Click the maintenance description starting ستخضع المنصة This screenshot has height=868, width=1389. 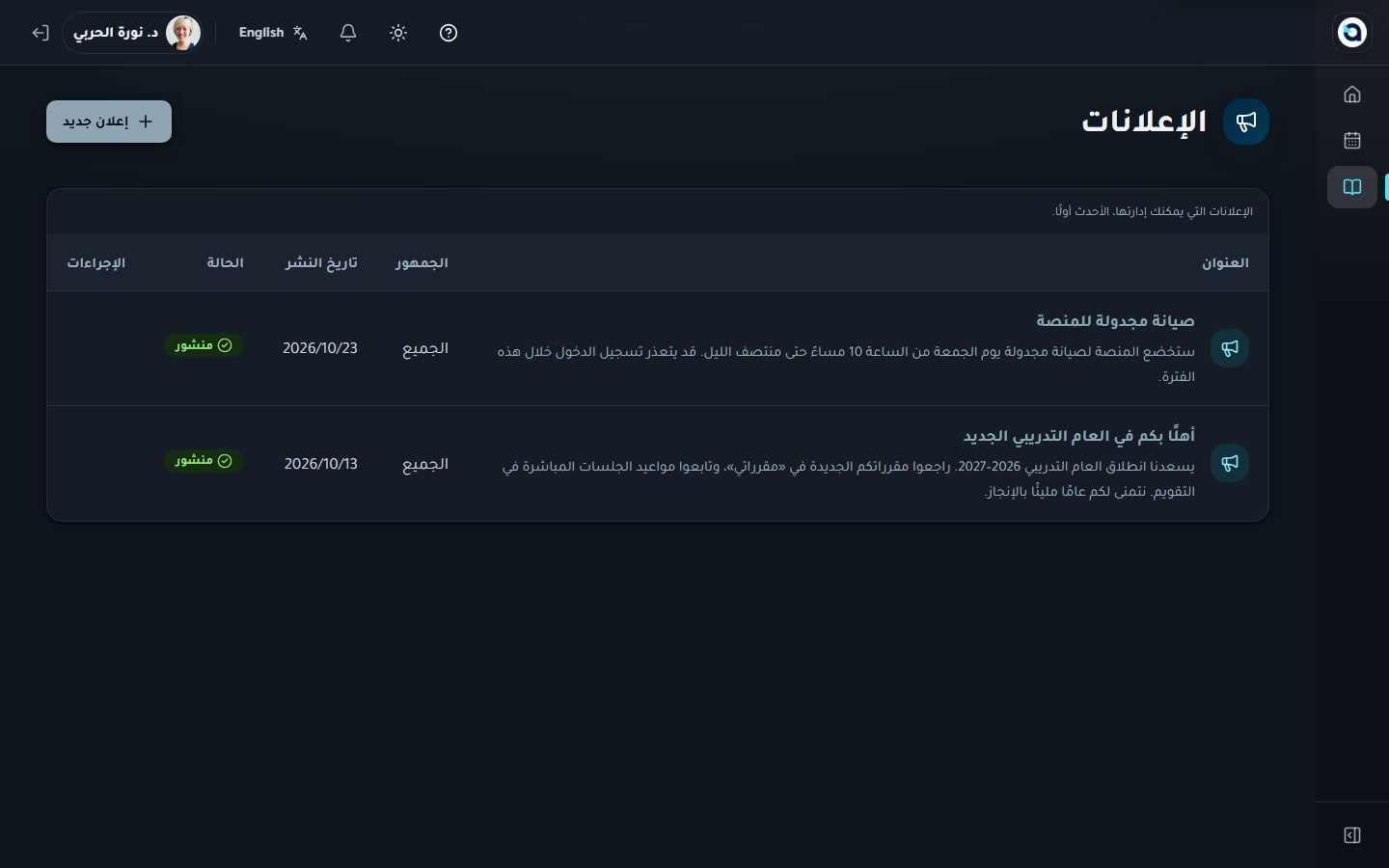click(846, 364)
